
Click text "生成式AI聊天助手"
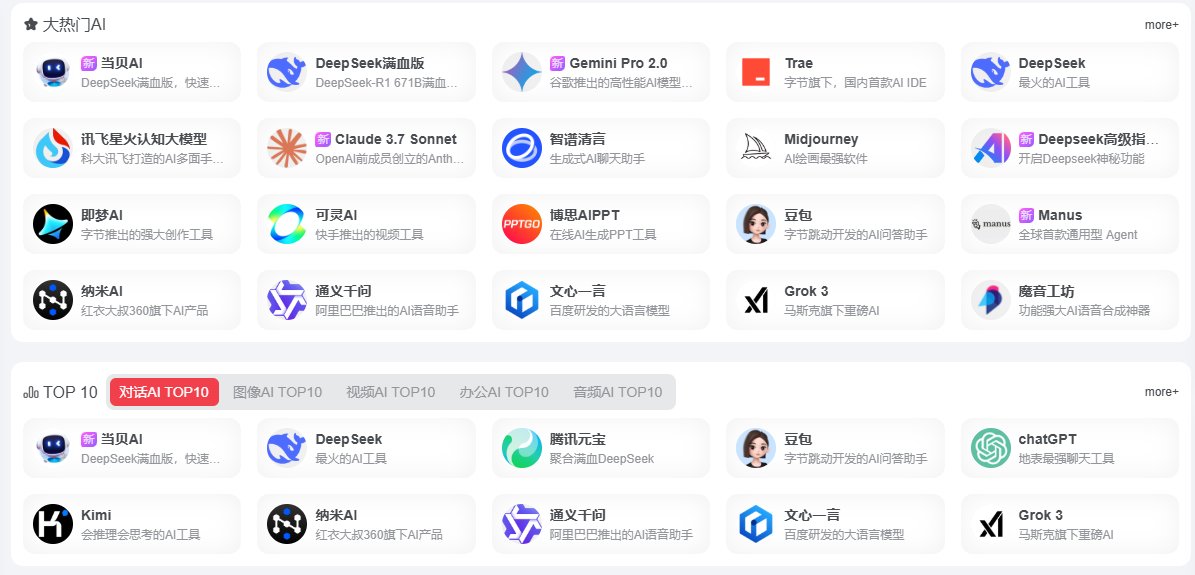click(x=597, y=159)
